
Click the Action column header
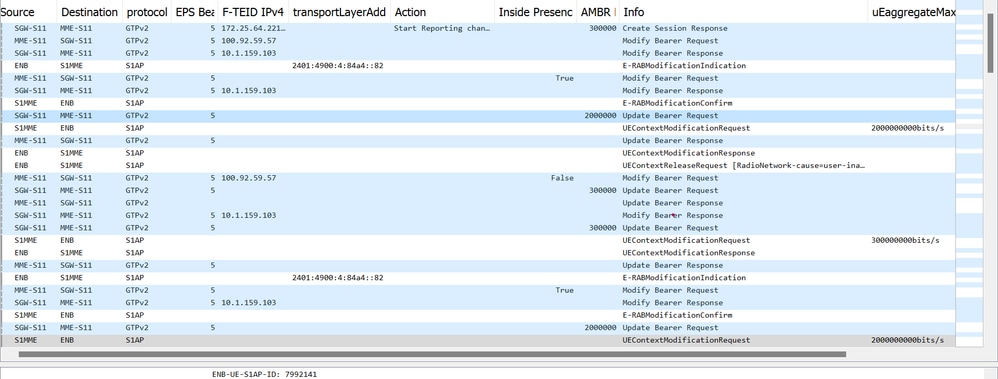[x=442, y=12]
